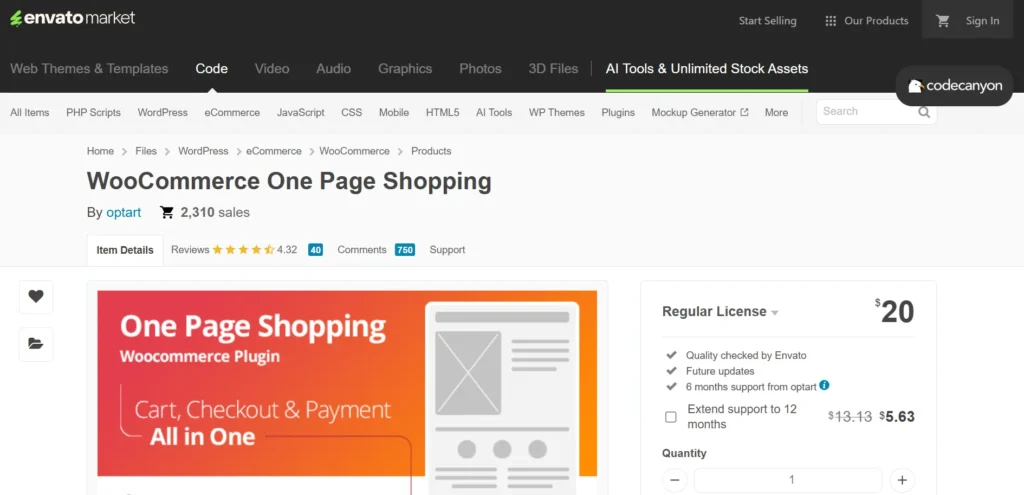Click eCommerce in the breadcrumb
The width and height of the screenshot is (1024, 495).
pyautogui.click(x=274, y=151)
